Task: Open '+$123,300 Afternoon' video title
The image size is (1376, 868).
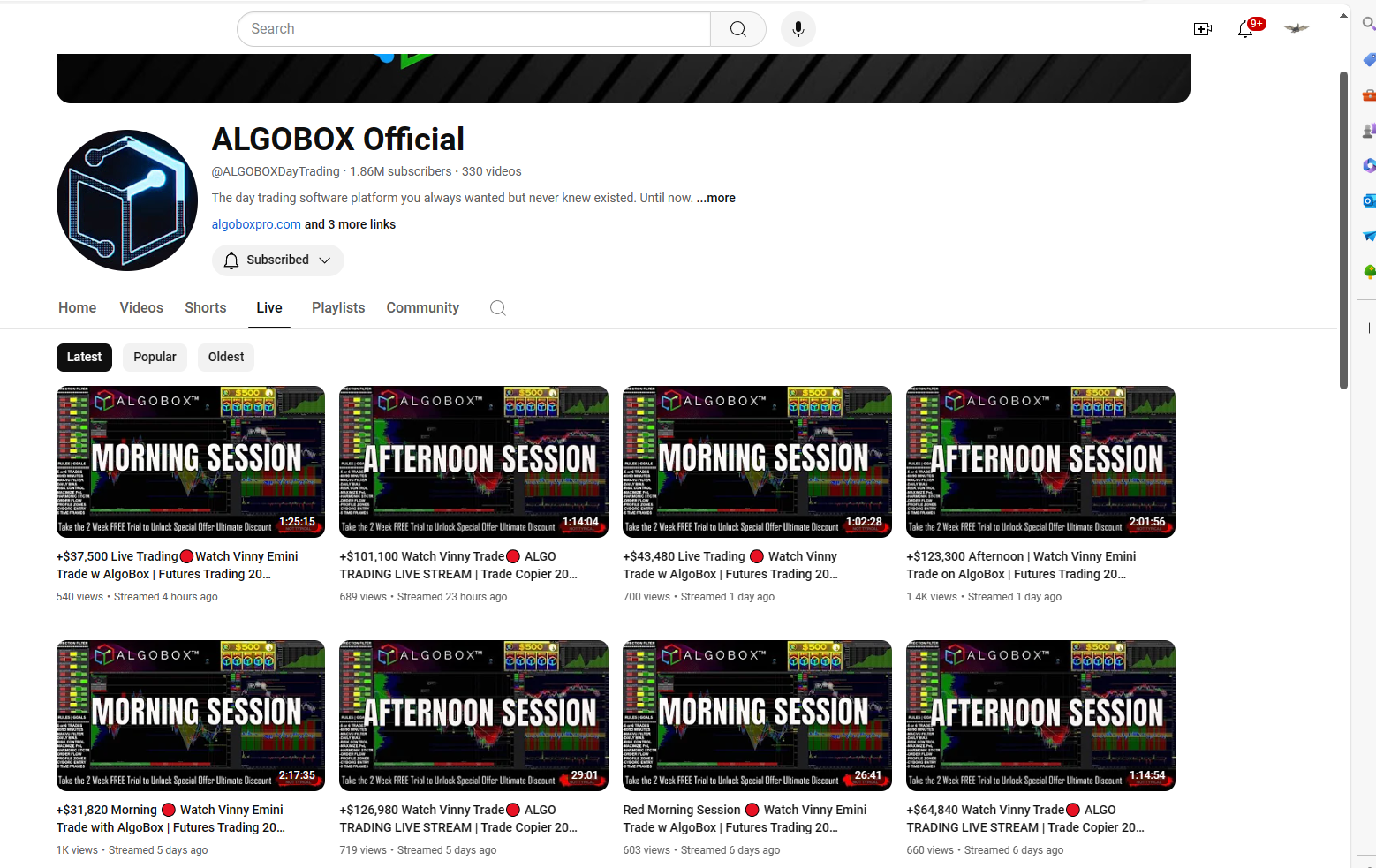Action: [x=1022, y=565]
